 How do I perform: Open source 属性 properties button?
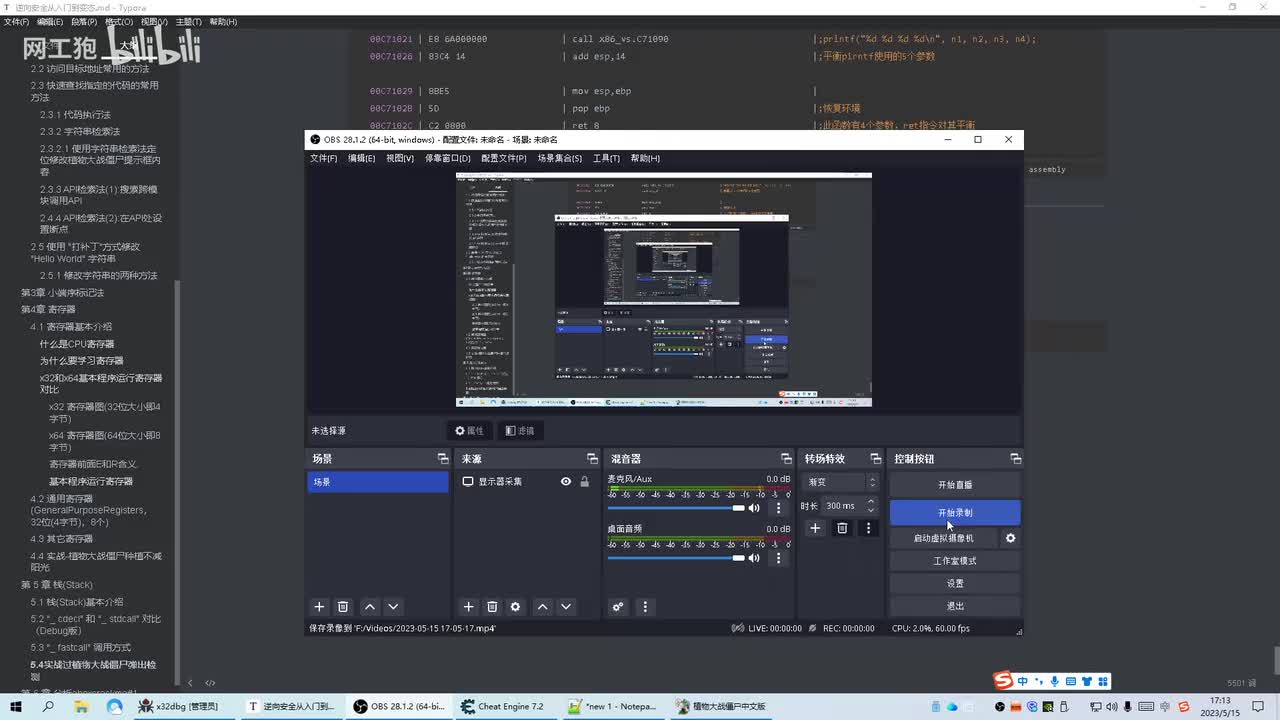point(469,431)
